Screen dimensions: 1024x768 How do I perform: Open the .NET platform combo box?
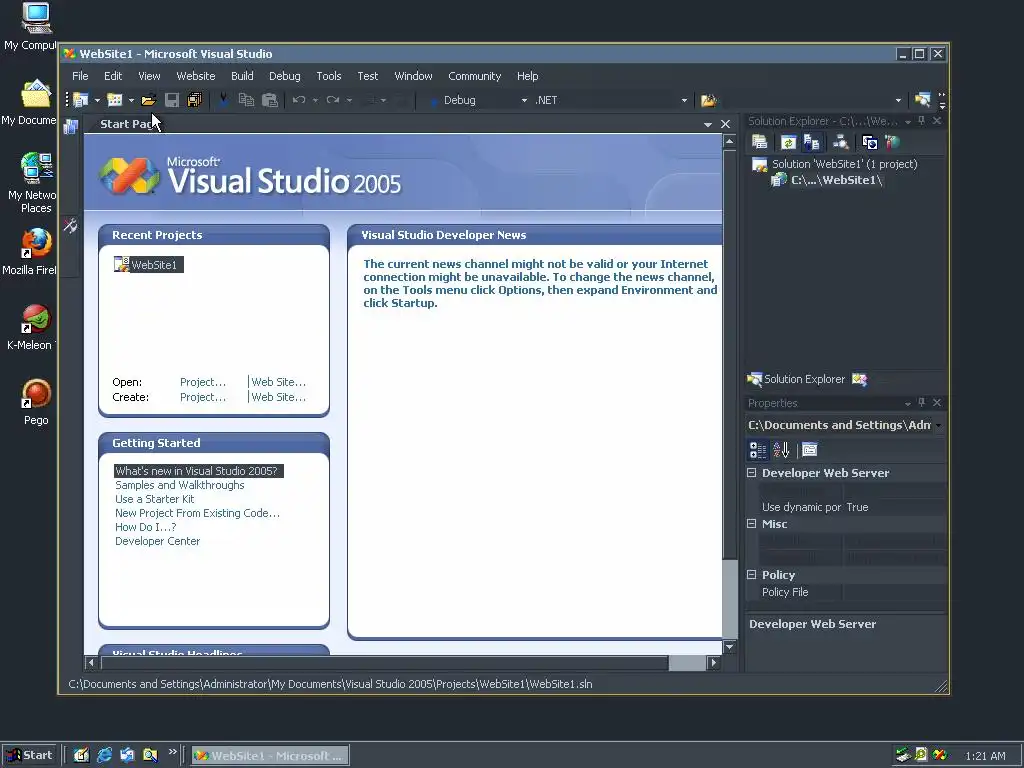click(x=611, y=100)
